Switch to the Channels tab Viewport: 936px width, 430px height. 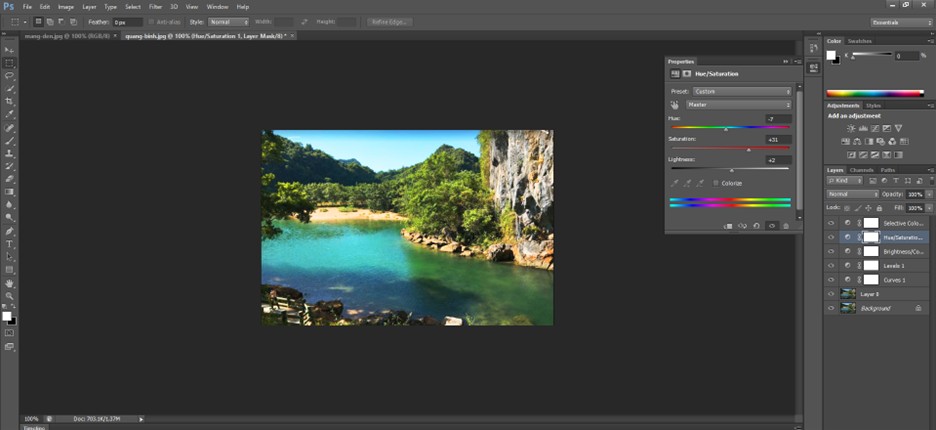(x=861, y=170)
